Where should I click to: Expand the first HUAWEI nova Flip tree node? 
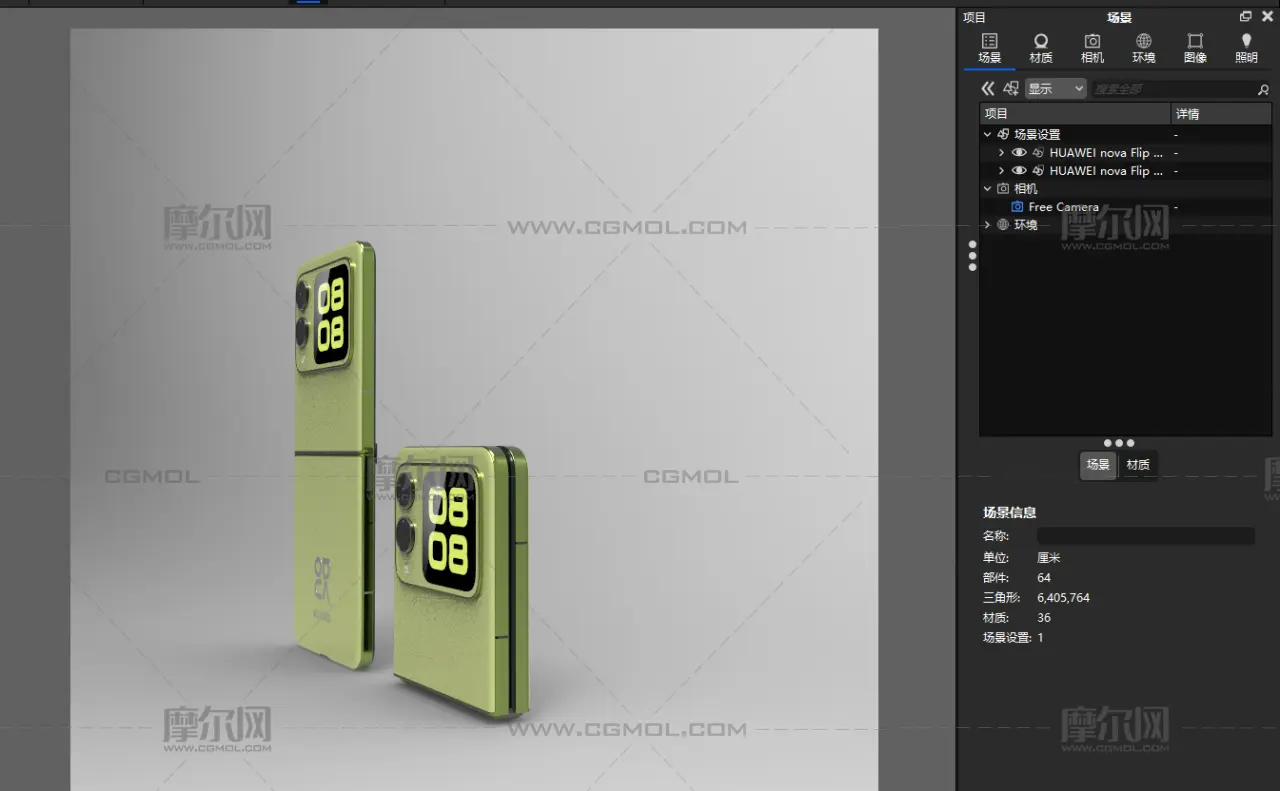[x=1001, y=153]
